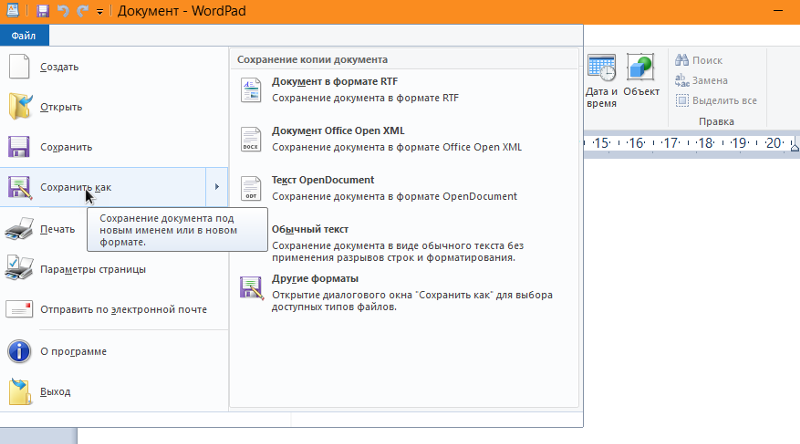
Task: Click the Save floppy icon in quick access toolbar
Action: click(x=43, y=11)
